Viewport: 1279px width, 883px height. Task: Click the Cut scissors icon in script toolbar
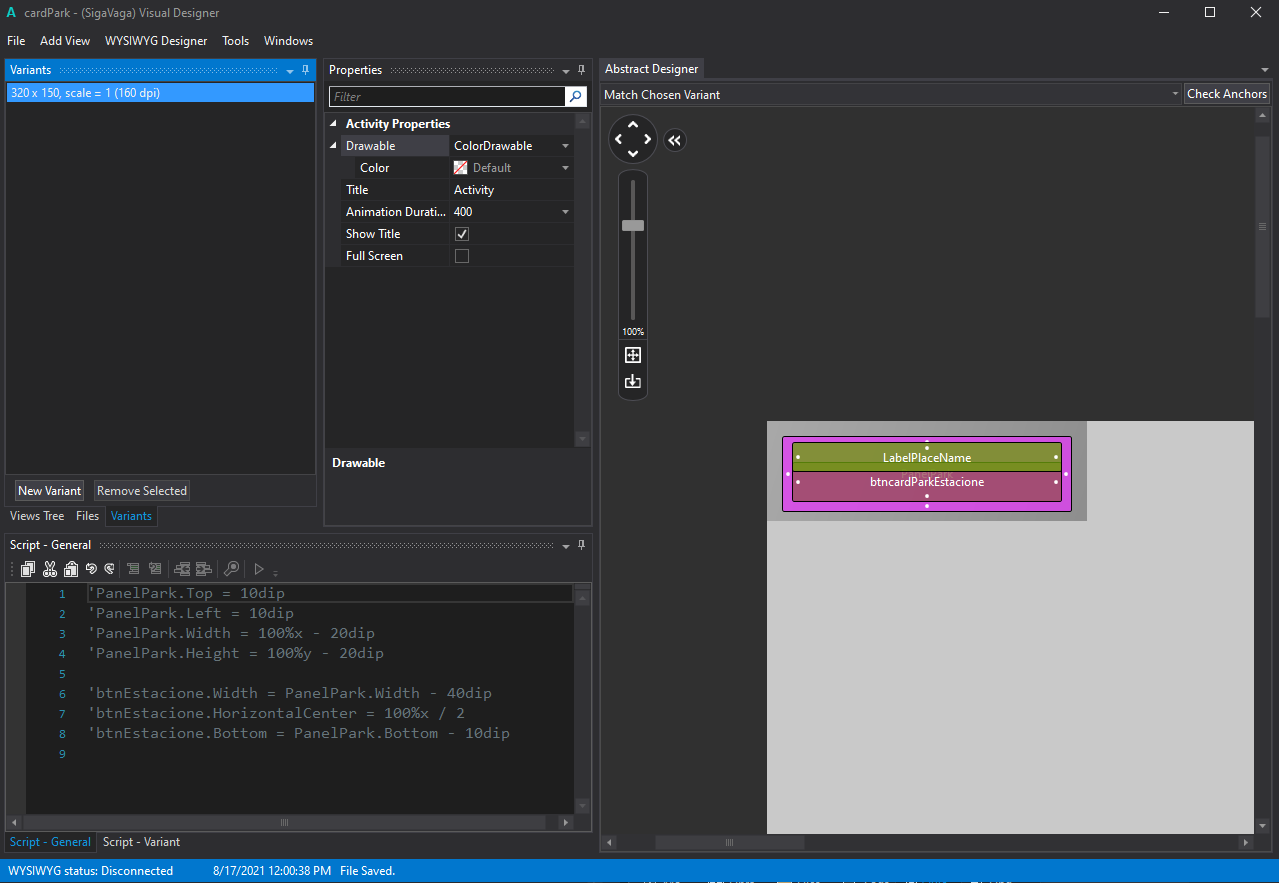pyautogui.click(x=50, y=569)
